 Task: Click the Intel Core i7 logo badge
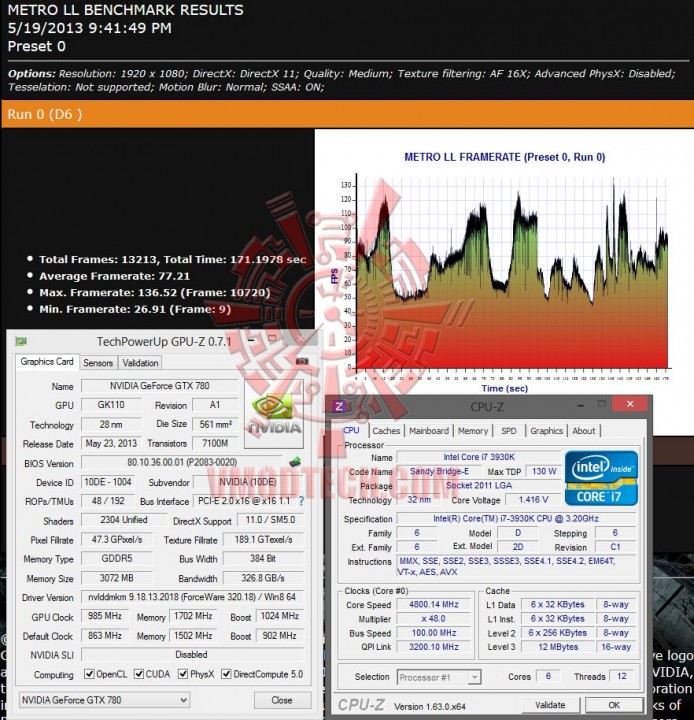point(601,478)
